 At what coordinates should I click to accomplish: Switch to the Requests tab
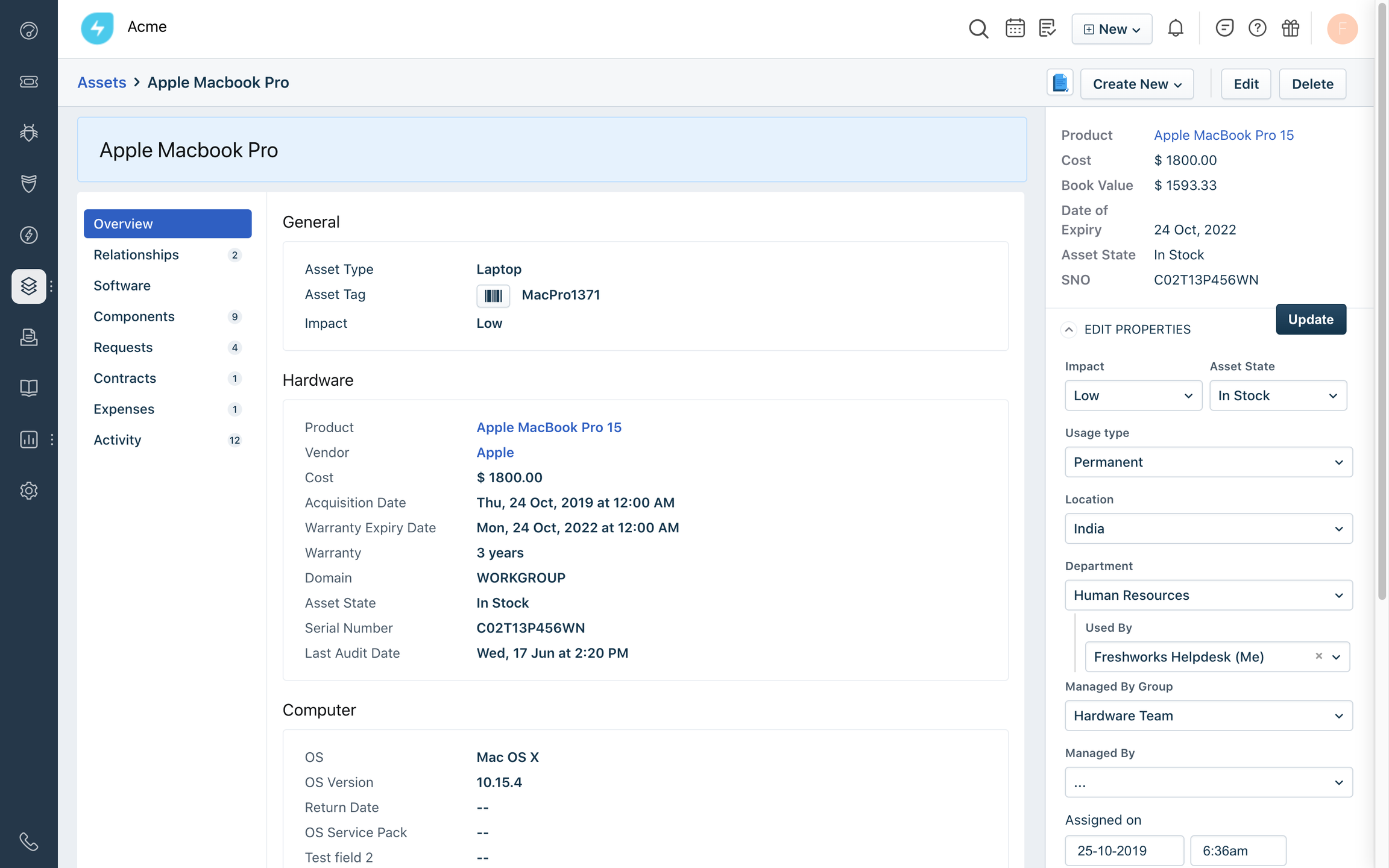pyautogui.click(x=168, y=347)
